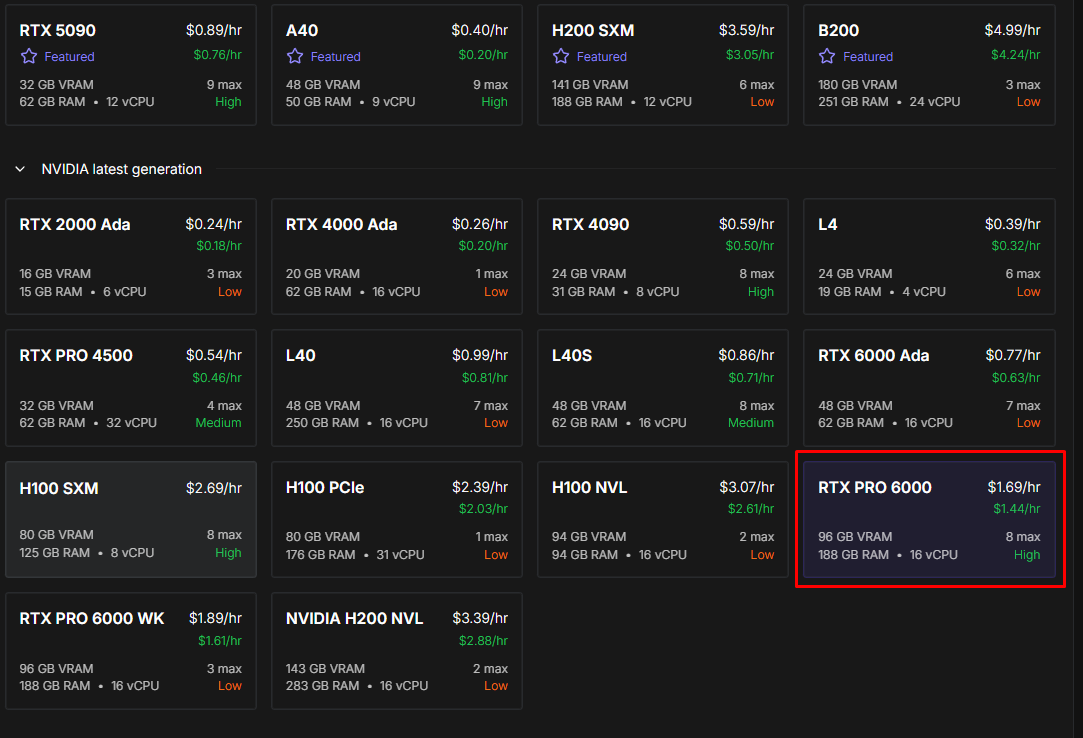Choose the L40 GPU card

pos(396,388)
